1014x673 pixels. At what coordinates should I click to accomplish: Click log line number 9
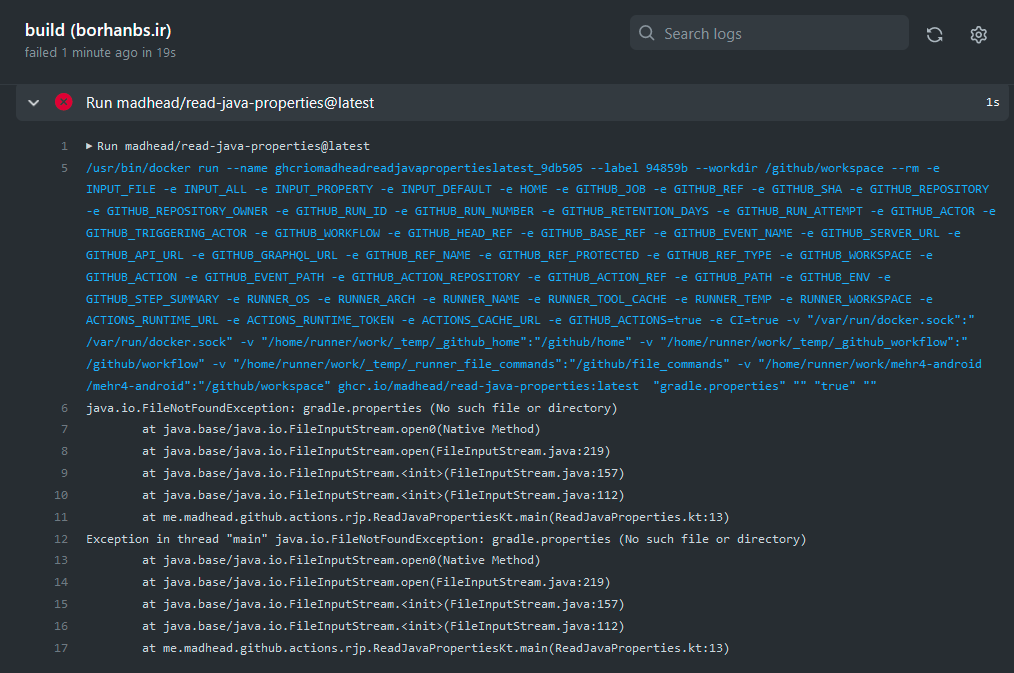point(64,473)
